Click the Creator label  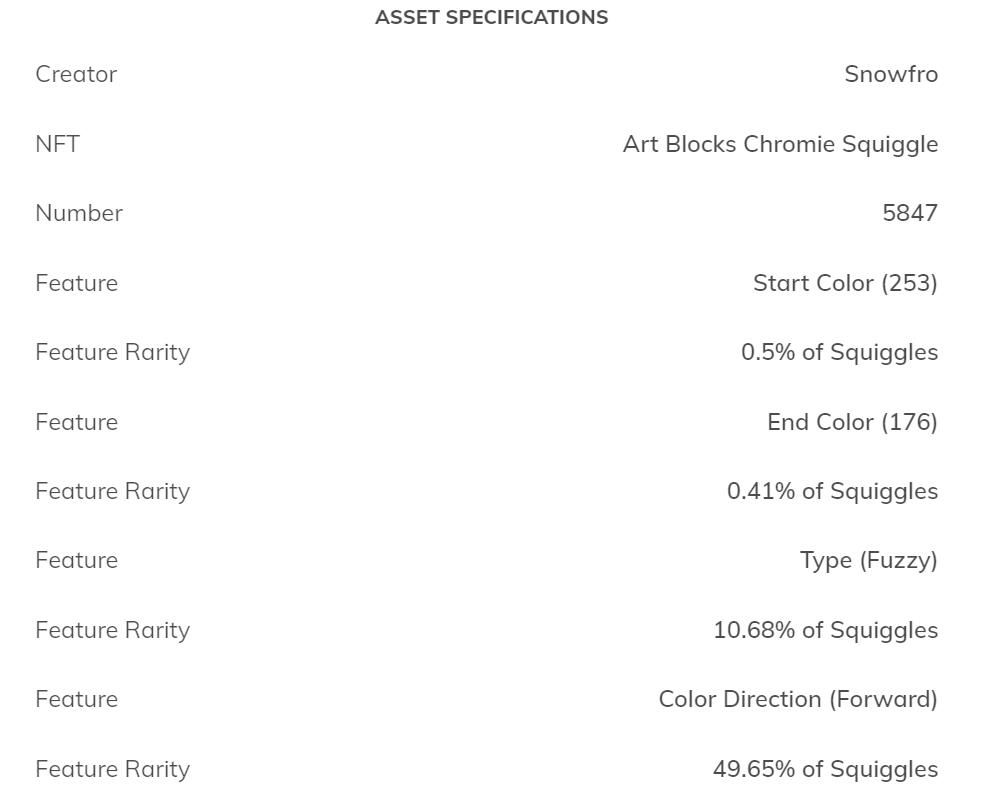point(76,74)
